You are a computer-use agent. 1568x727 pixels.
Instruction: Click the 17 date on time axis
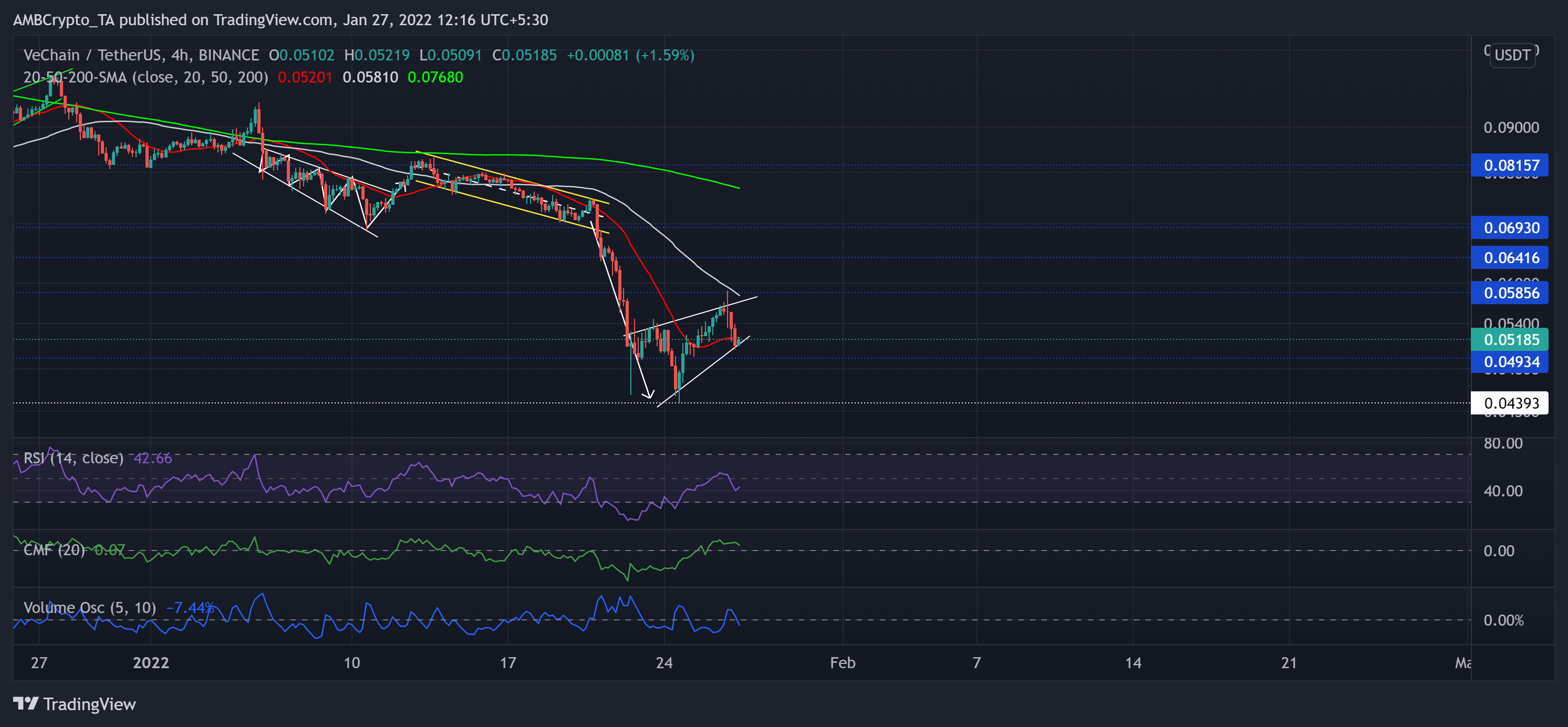point(508,662)
